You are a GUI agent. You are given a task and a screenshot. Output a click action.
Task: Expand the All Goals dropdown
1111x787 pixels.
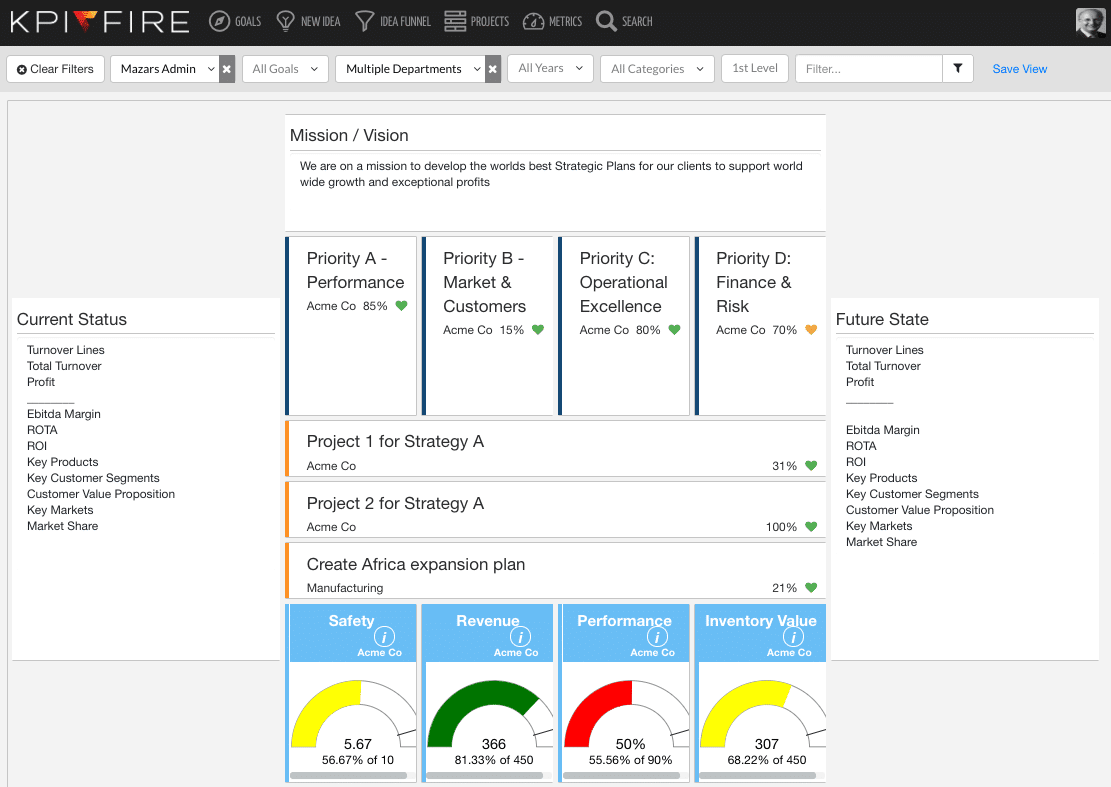(285, 69)
